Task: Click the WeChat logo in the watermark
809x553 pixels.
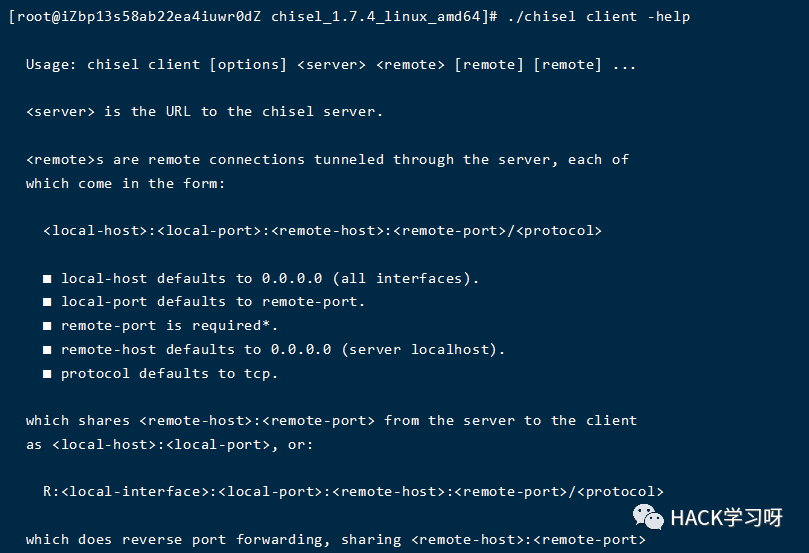Action: [x=651, y=517]
